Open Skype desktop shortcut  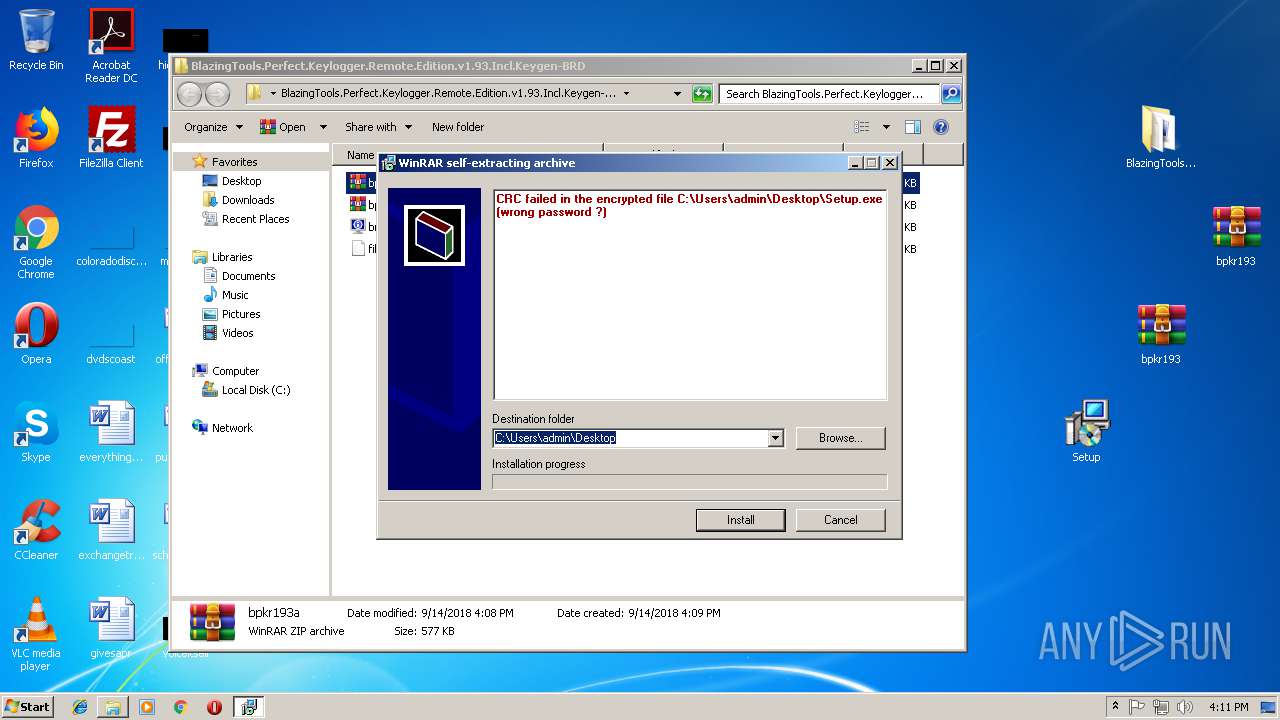(x=36, y=432)
